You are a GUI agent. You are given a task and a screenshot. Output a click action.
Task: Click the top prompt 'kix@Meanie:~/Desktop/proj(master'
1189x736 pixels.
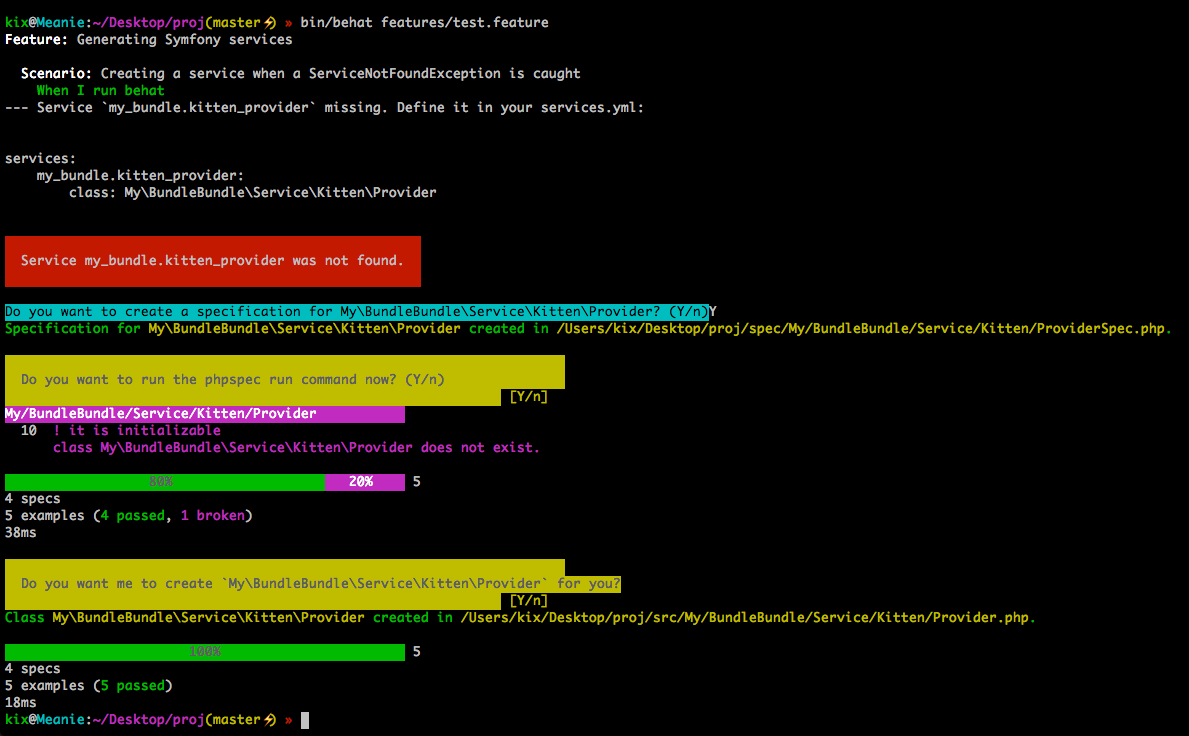pos(133,23)
